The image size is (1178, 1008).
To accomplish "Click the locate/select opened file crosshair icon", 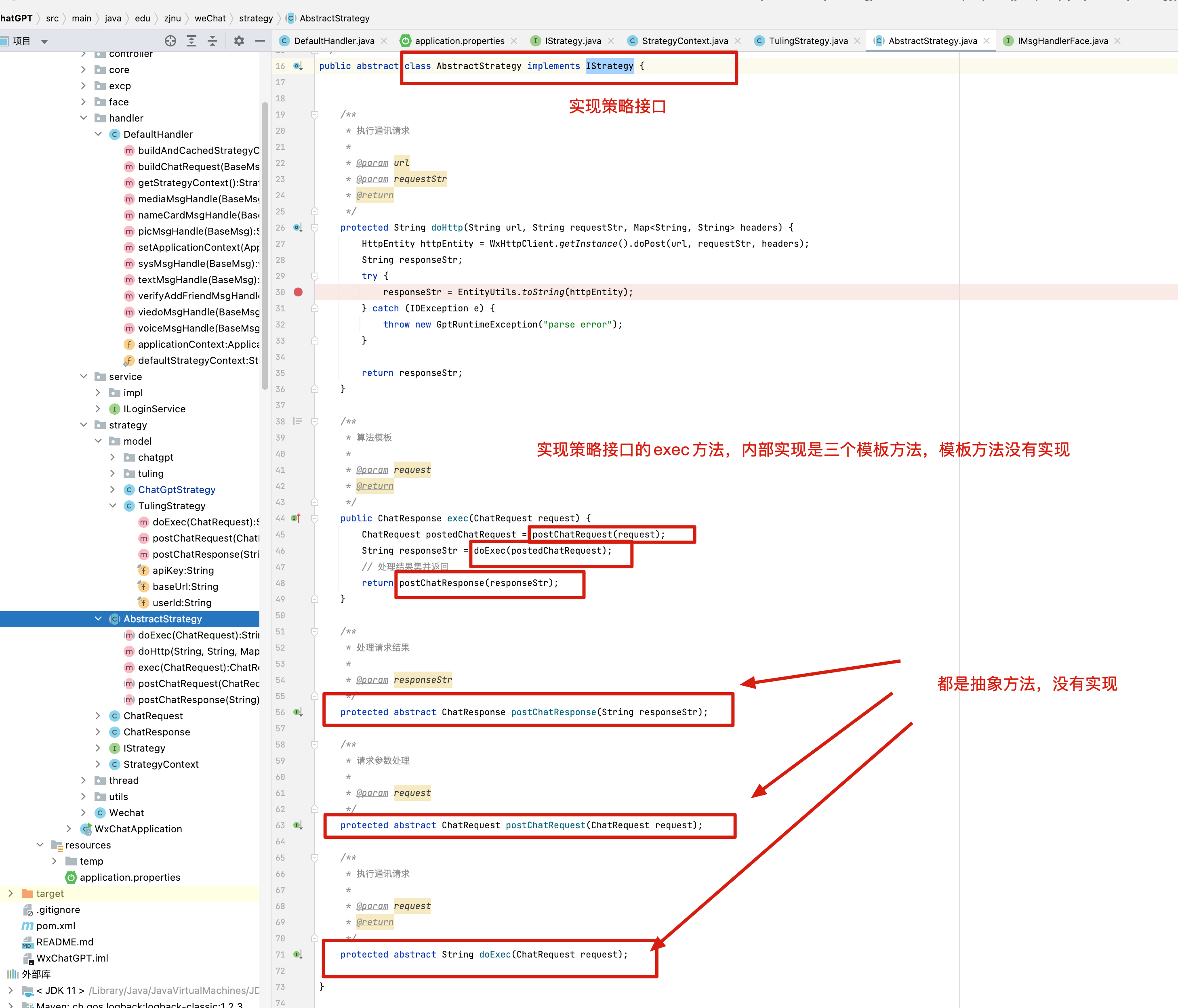I will (x=170, y=41).
